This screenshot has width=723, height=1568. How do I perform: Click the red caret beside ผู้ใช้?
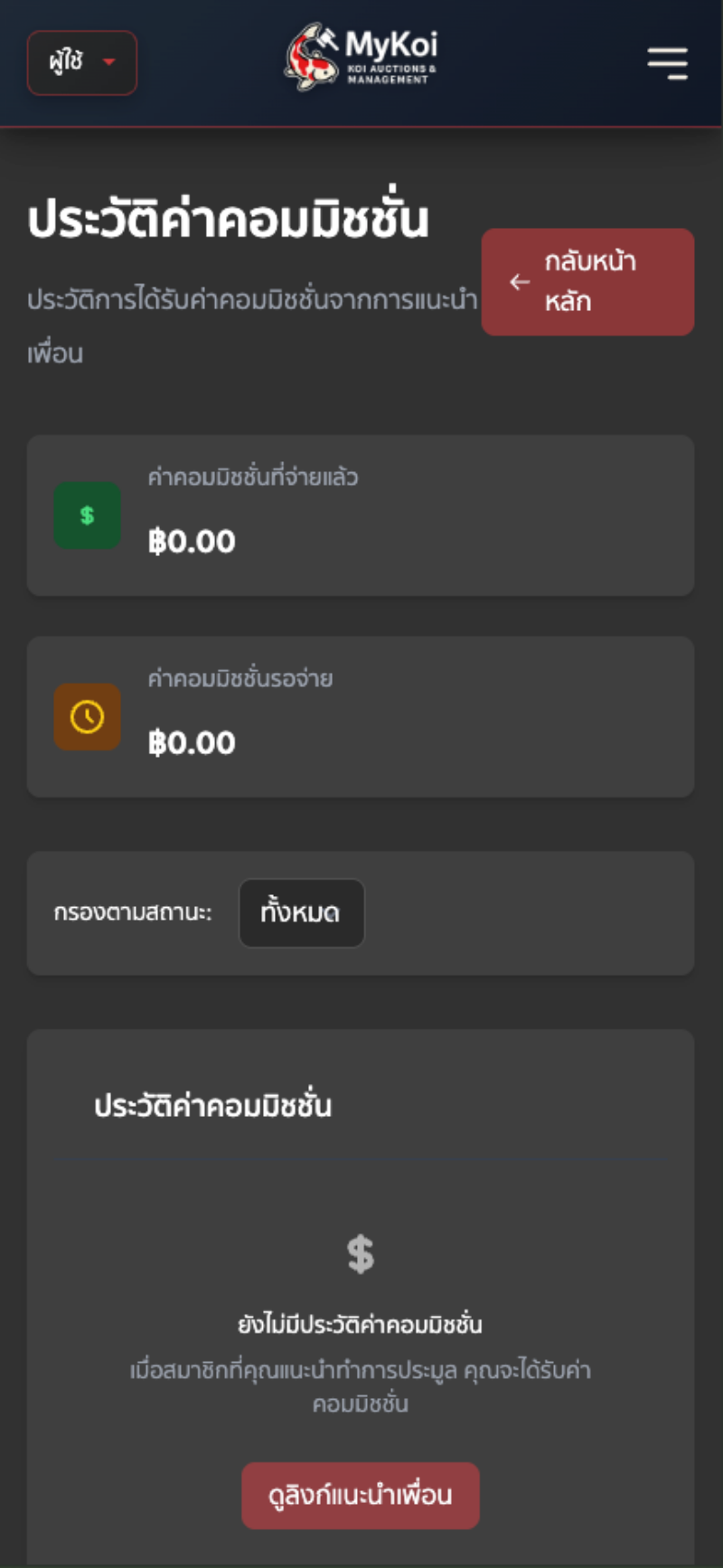pos(109,62)
